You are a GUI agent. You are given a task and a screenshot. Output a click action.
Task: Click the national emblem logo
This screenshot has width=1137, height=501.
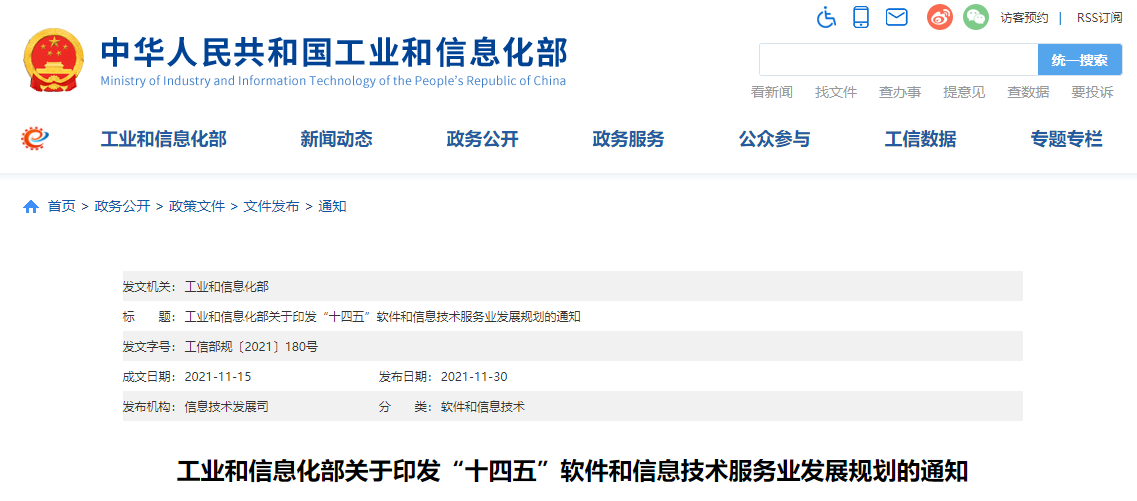[x=54, y=60]
